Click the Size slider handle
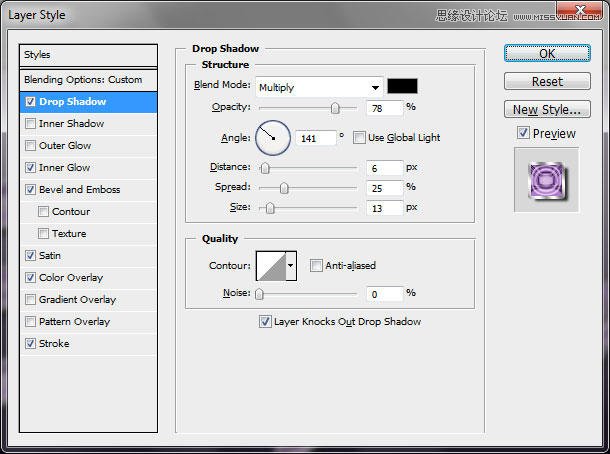This screenshot has height=454, width=610. [x=270, y=209]
